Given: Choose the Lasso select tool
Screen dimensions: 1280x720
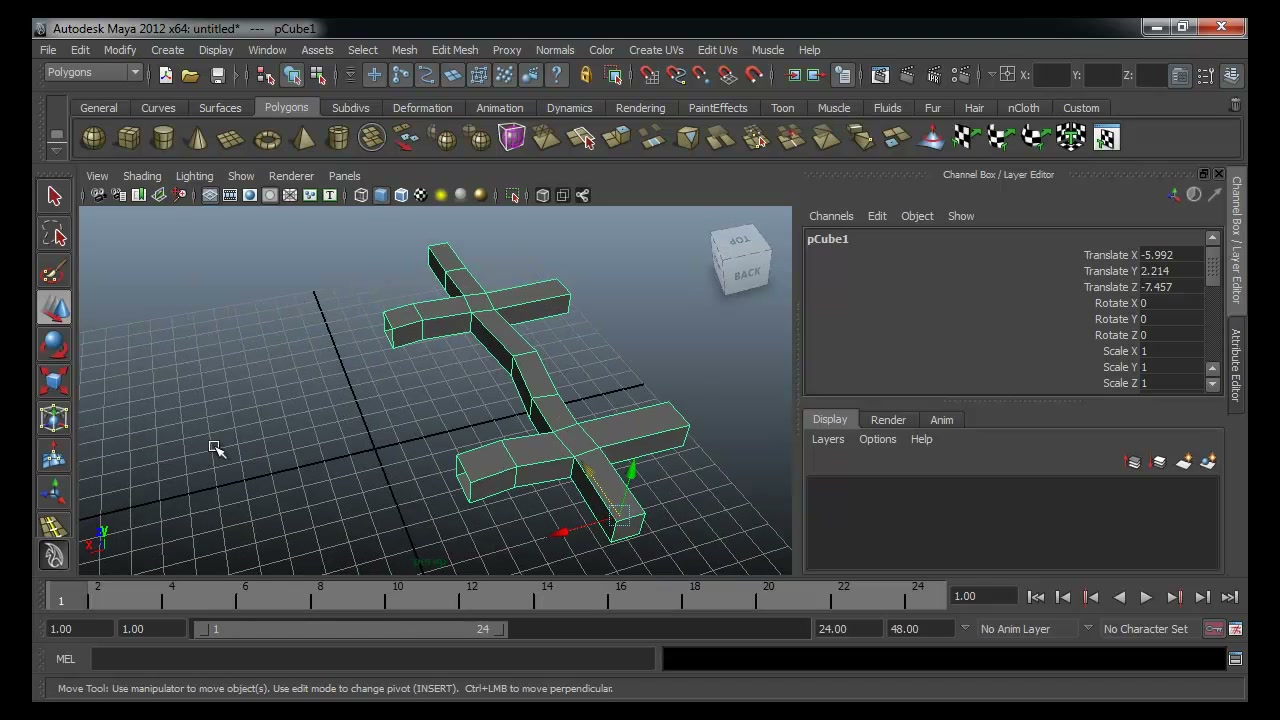Looking at the screenshot, I should click(x=54, y=234).
